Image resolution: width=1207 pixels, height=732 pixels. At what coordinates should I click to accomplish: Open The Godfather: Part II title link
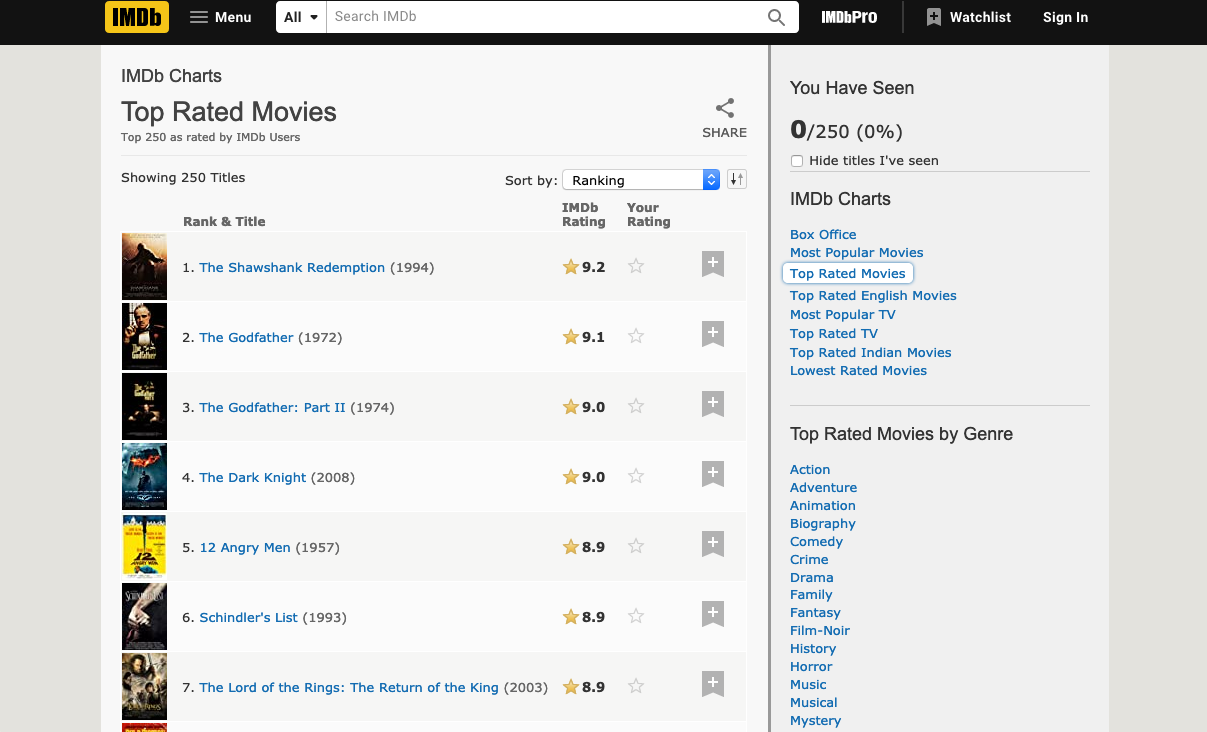click(272, 407)
